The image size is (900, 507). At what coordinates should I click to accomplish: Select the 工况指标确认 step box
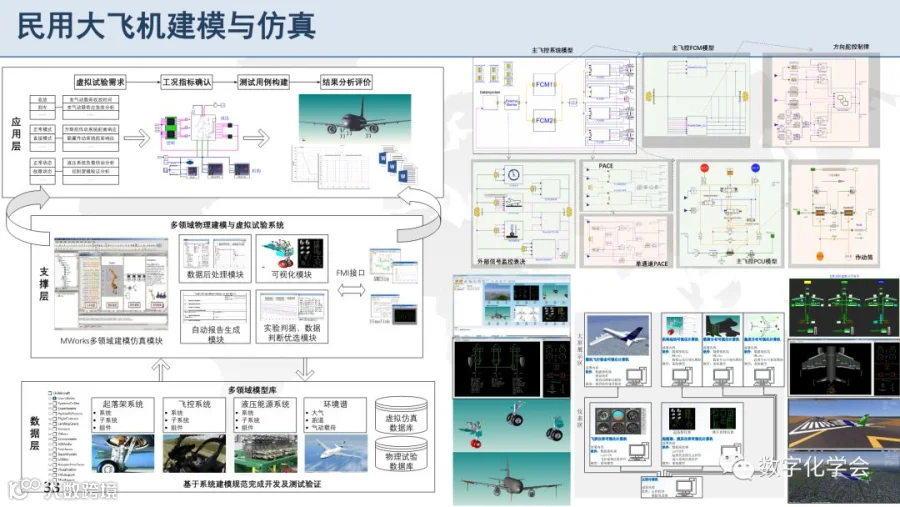coord(187,82)
